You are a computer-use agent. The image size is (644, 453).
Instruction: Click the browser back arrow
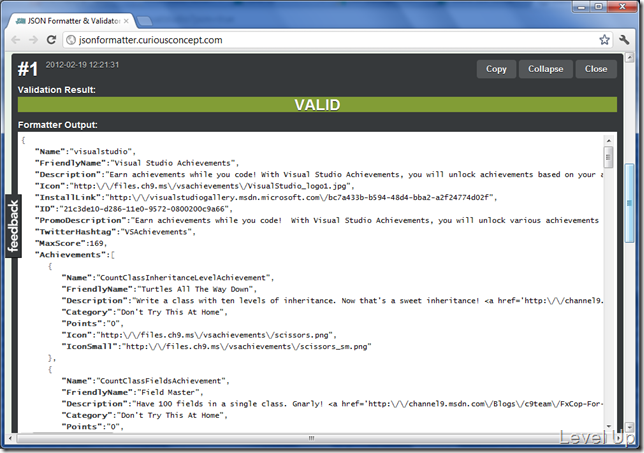[16, 40]
